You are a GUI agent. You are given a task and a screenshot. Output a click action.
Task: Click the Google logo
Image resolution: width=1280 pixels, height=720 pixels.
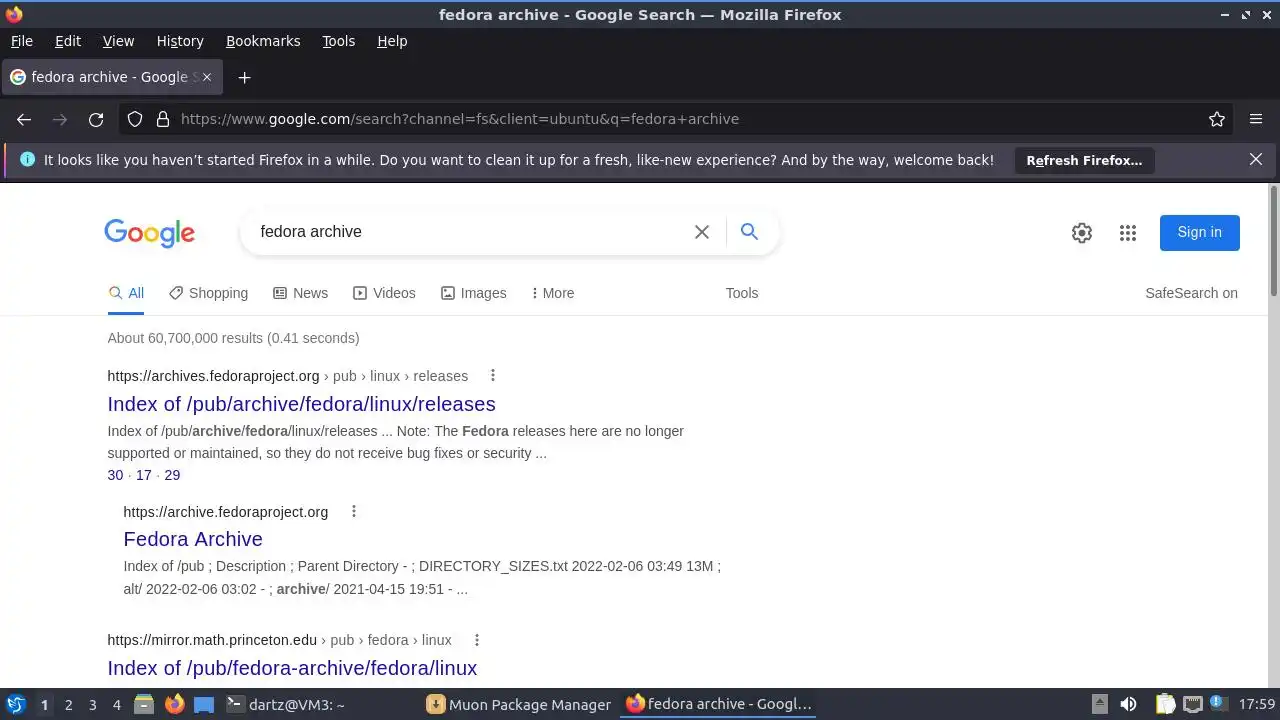pos(149,233)
